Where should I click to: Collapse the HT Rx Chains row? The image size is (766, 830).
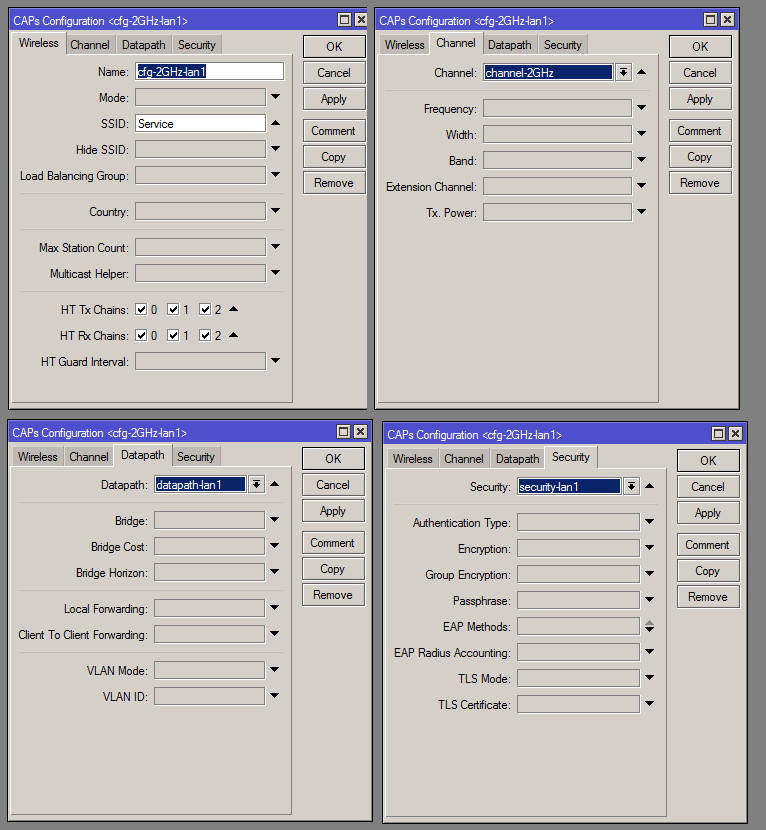click(233, 335)
